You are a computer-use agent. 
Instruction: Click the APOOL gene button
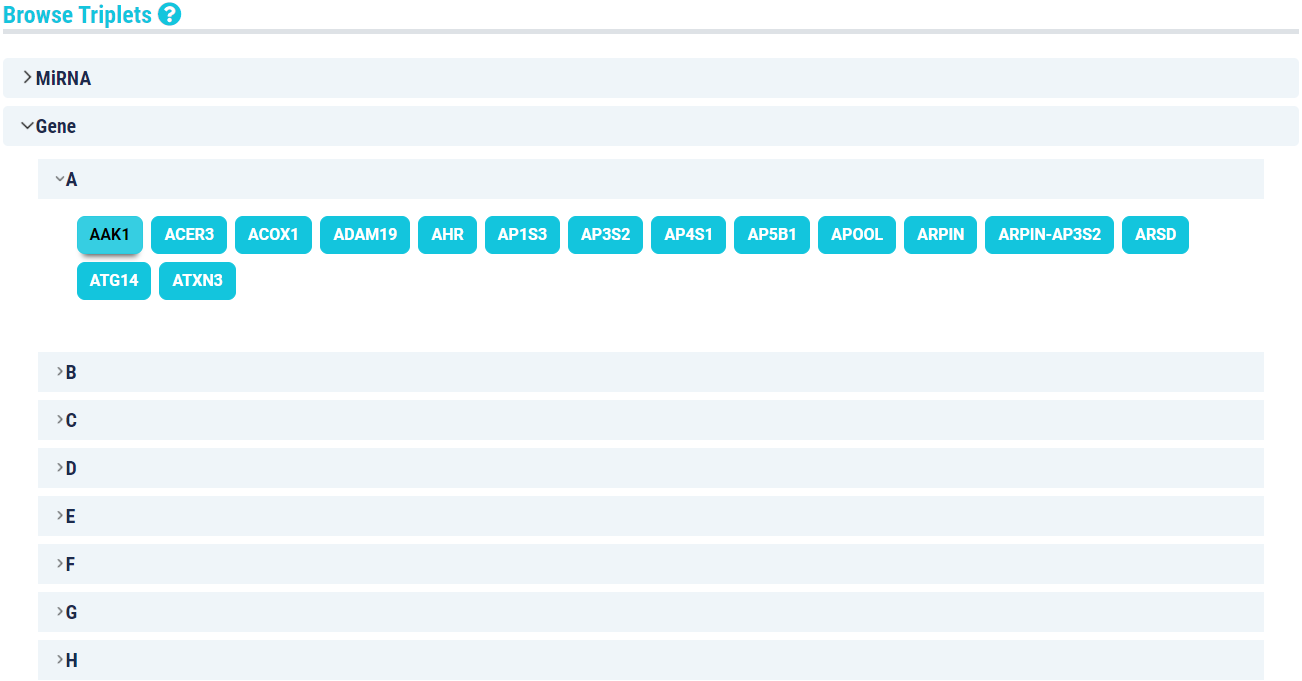[857, 235]
